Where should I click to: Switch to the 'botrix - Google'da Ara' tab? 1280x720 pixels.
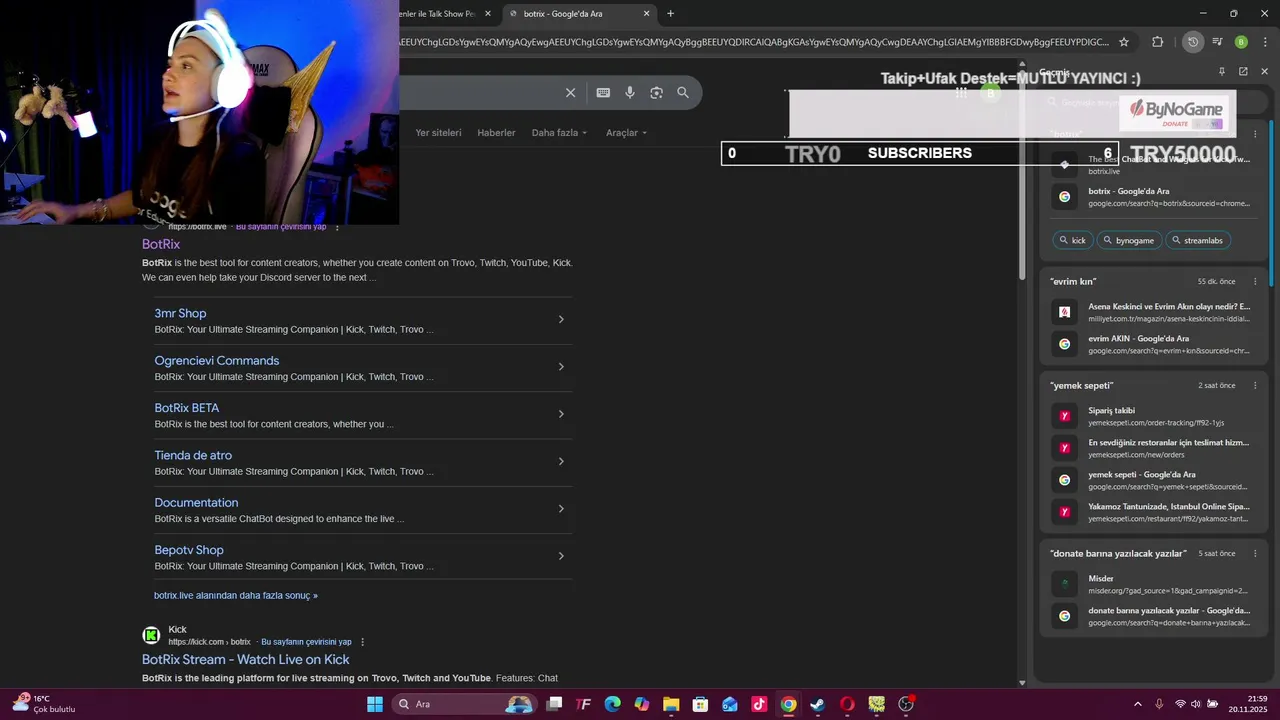[x=578, y=14]
